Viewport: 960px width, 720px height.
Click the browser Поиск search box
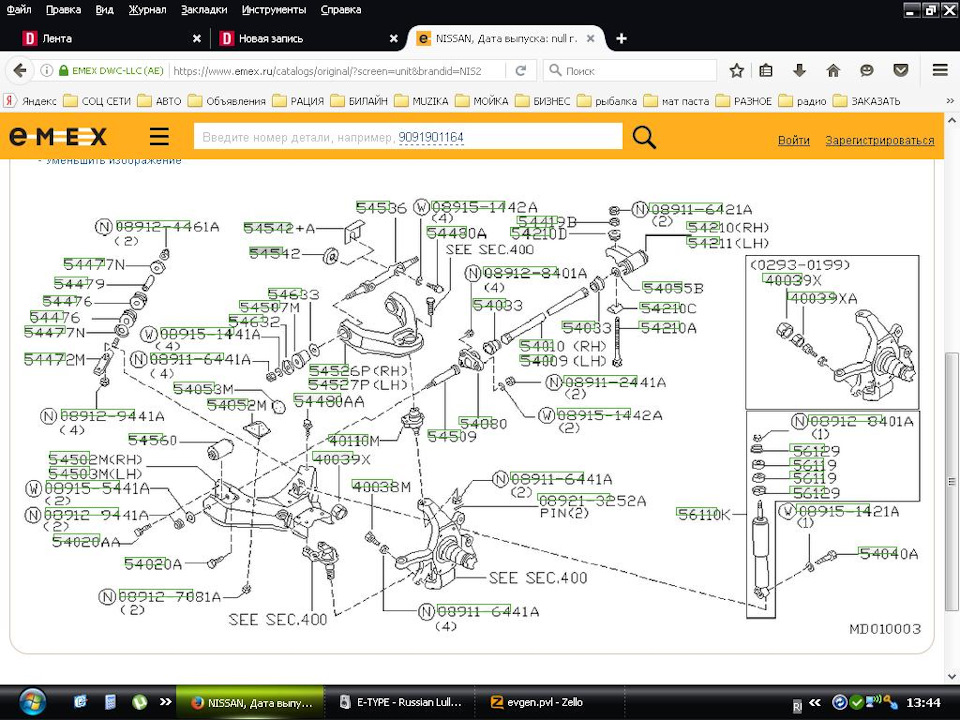coord(630,70)
